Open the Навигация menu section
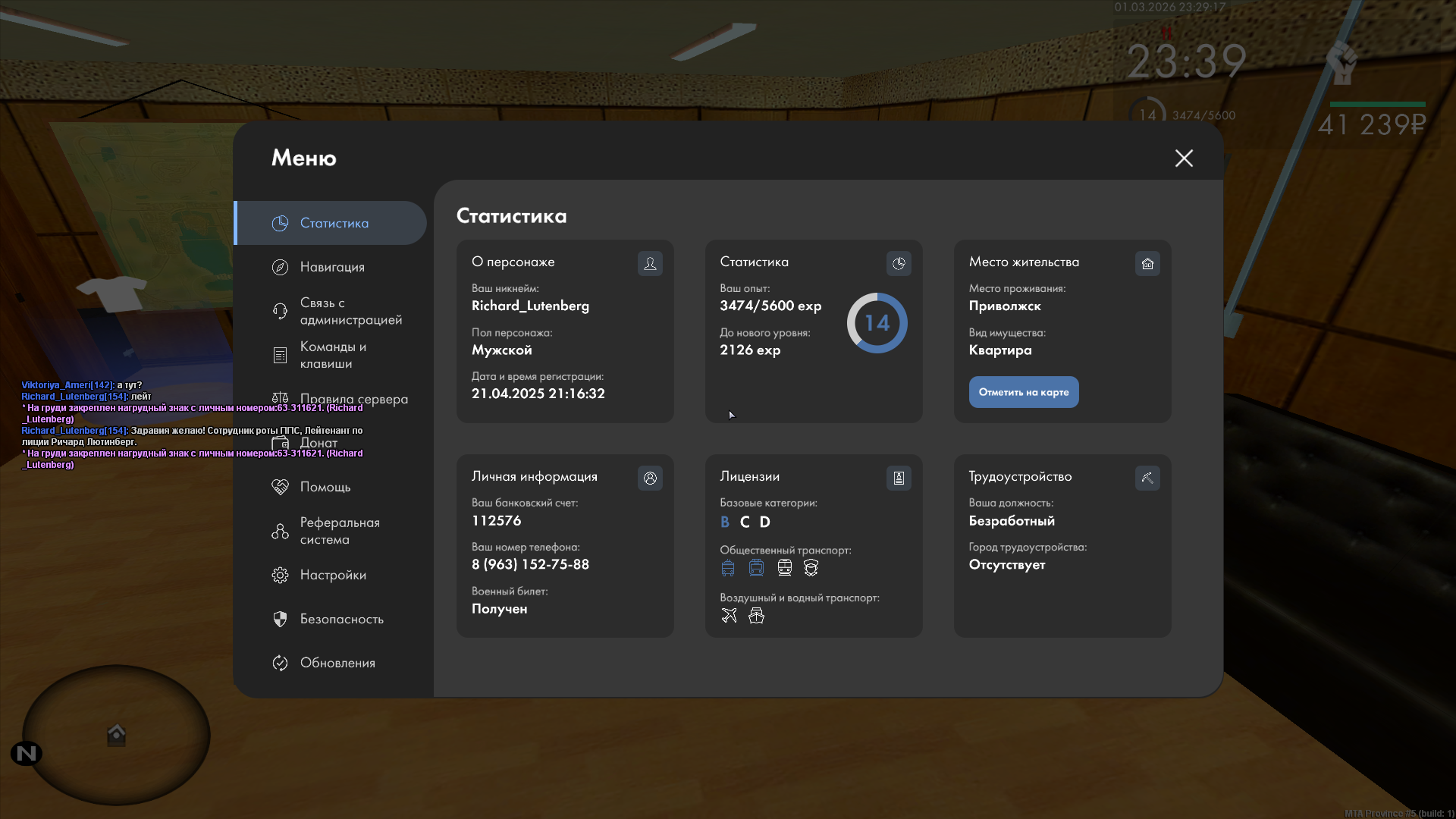The width and height of the screenshot is (1456, 819). click(332, 267)
